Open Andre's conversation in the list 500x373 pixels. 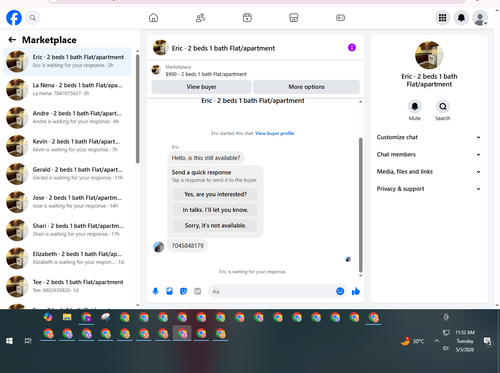[x=67, y=118]
